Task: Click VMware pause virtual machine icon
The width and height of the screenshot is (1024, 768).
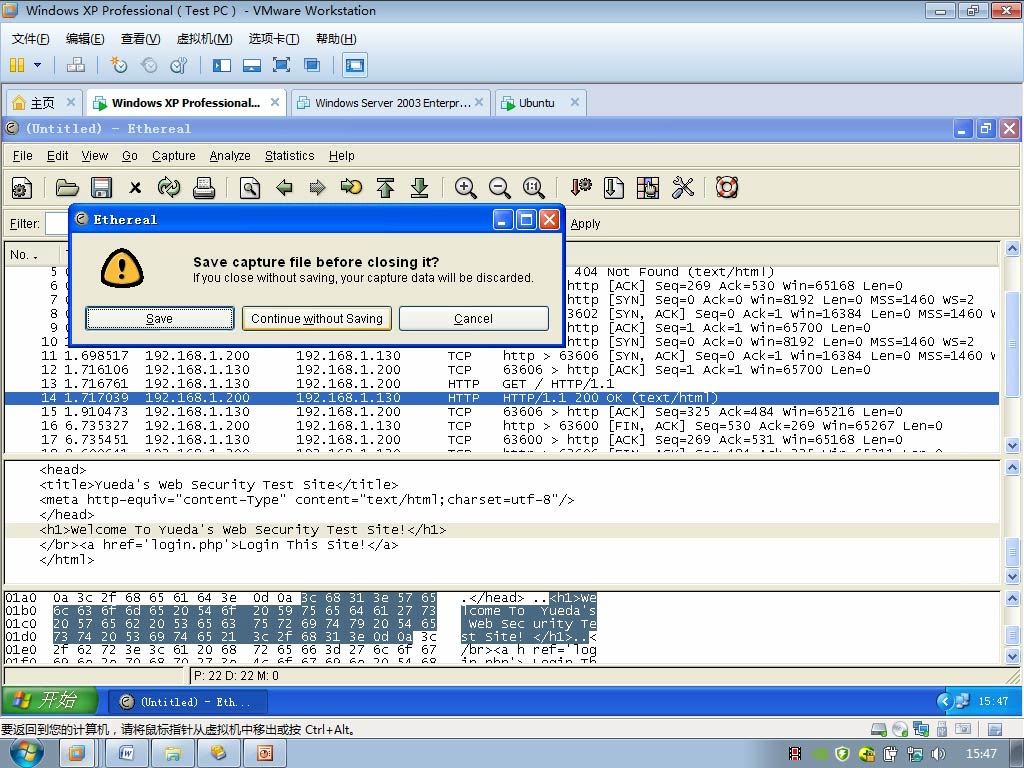Action: 17,65
